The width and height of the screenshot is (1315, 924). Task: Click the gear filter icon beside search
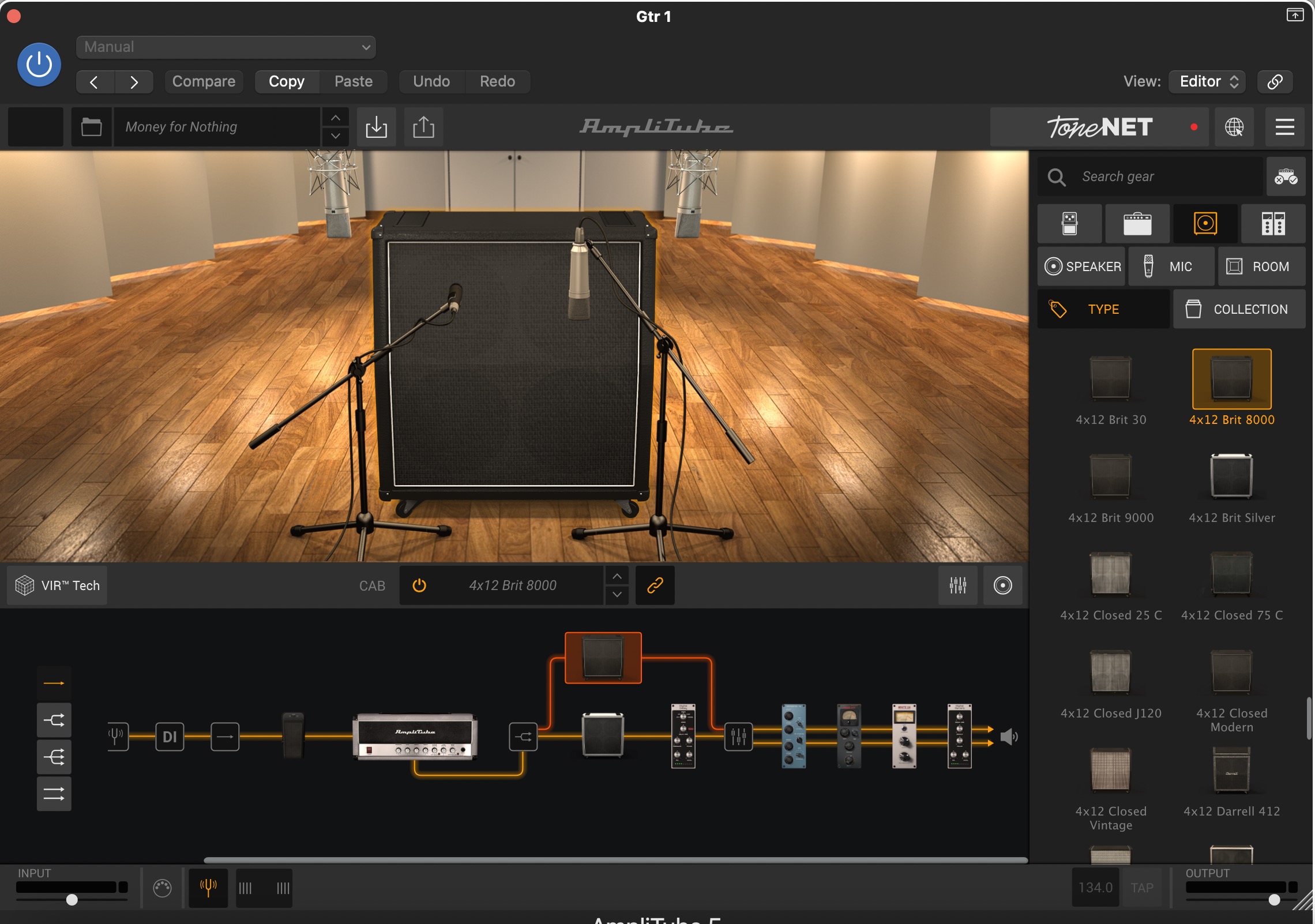point(1286,176)
